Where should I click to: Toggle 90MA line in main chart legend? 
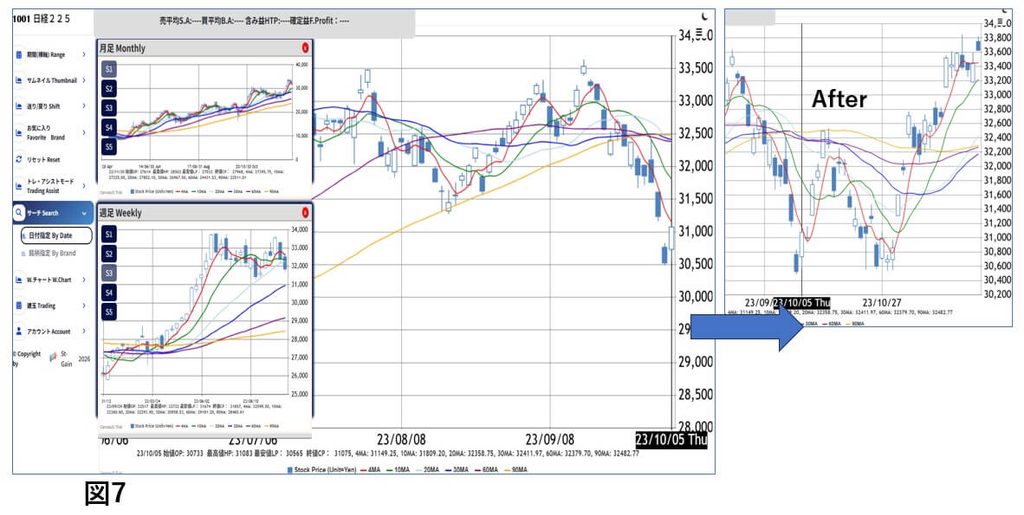pos(515,470)
